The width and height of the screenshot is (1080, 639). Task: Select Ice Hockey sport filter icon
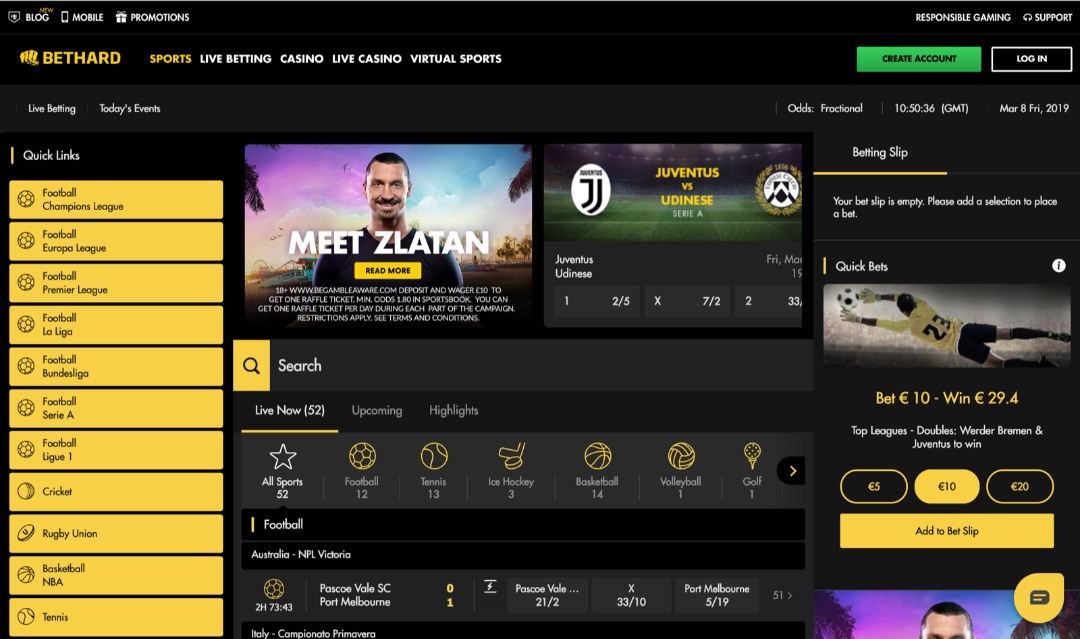click(511, 456)
